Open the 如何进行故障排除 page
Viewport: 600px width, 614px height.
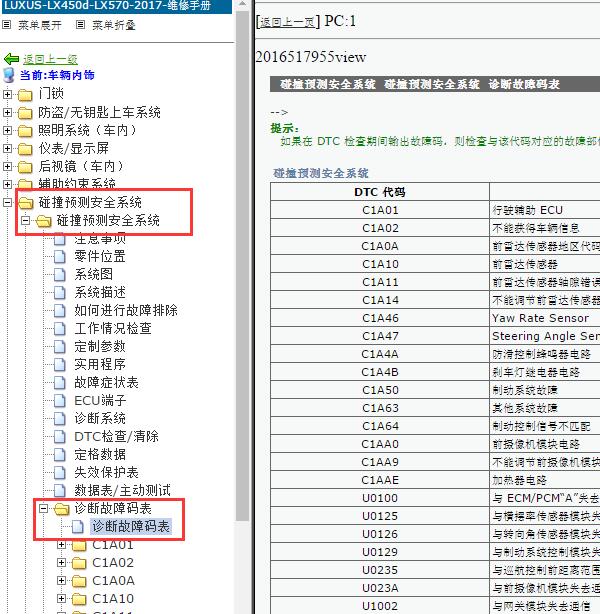(x=126, y=311)
